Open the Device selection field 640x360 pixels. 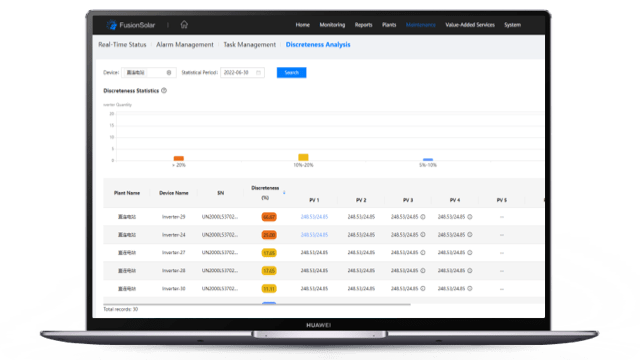point(149,73)
